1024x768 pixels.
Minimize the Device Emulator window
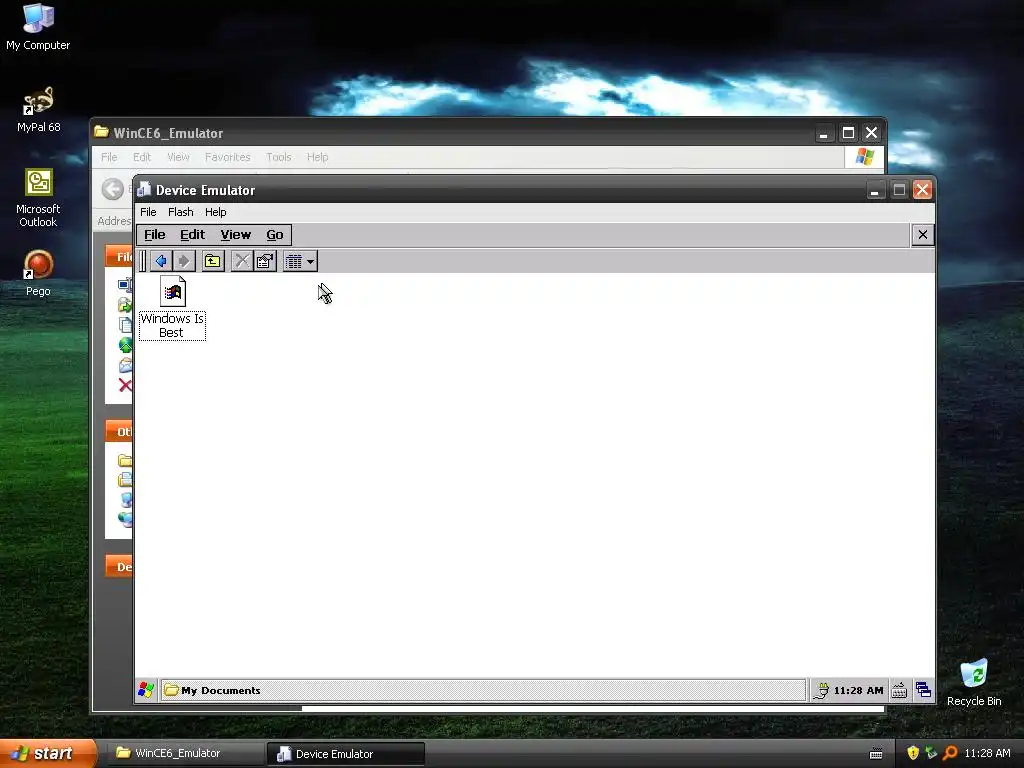tap(875, 190)
